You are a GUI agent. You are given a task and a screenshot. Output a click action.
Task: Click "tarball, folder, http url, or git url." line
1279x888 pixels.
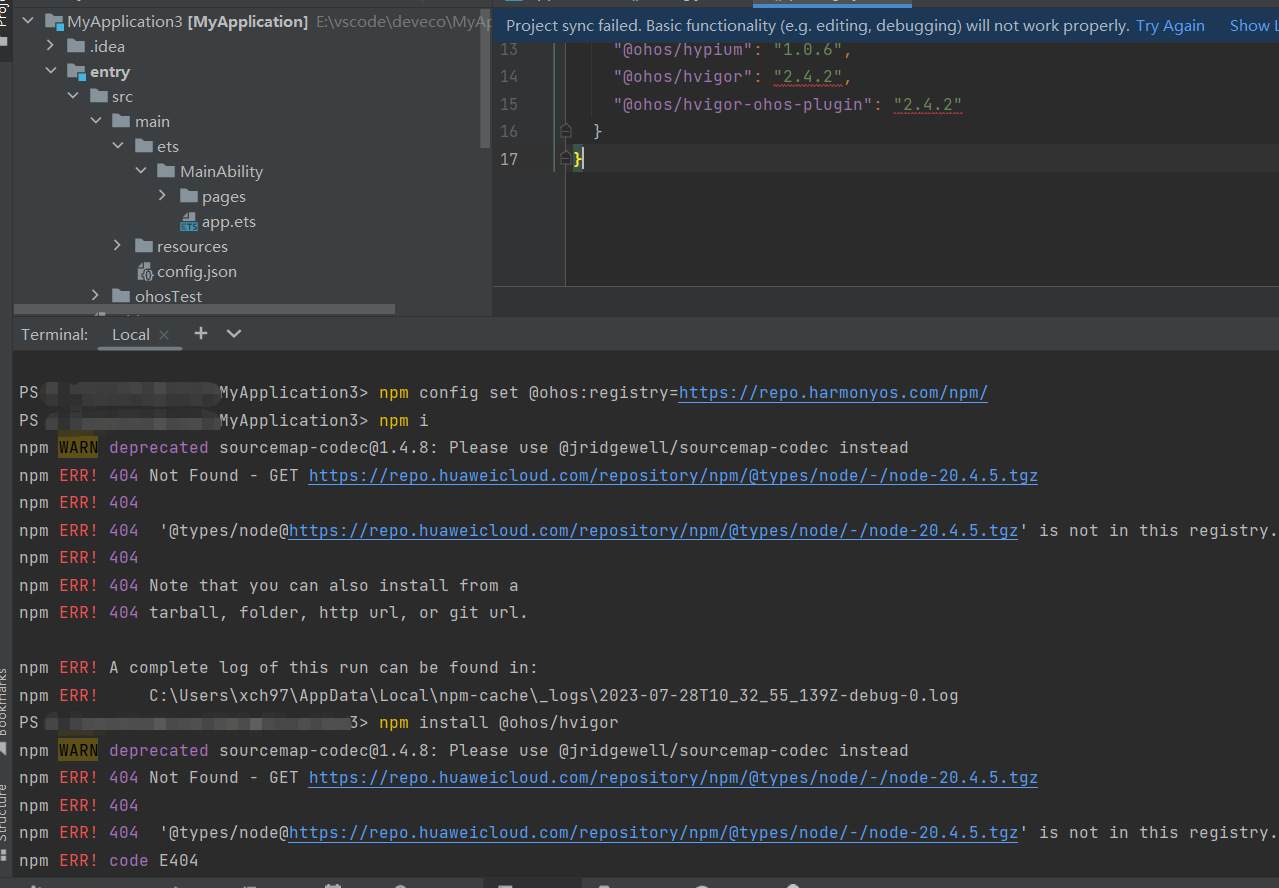338,612
